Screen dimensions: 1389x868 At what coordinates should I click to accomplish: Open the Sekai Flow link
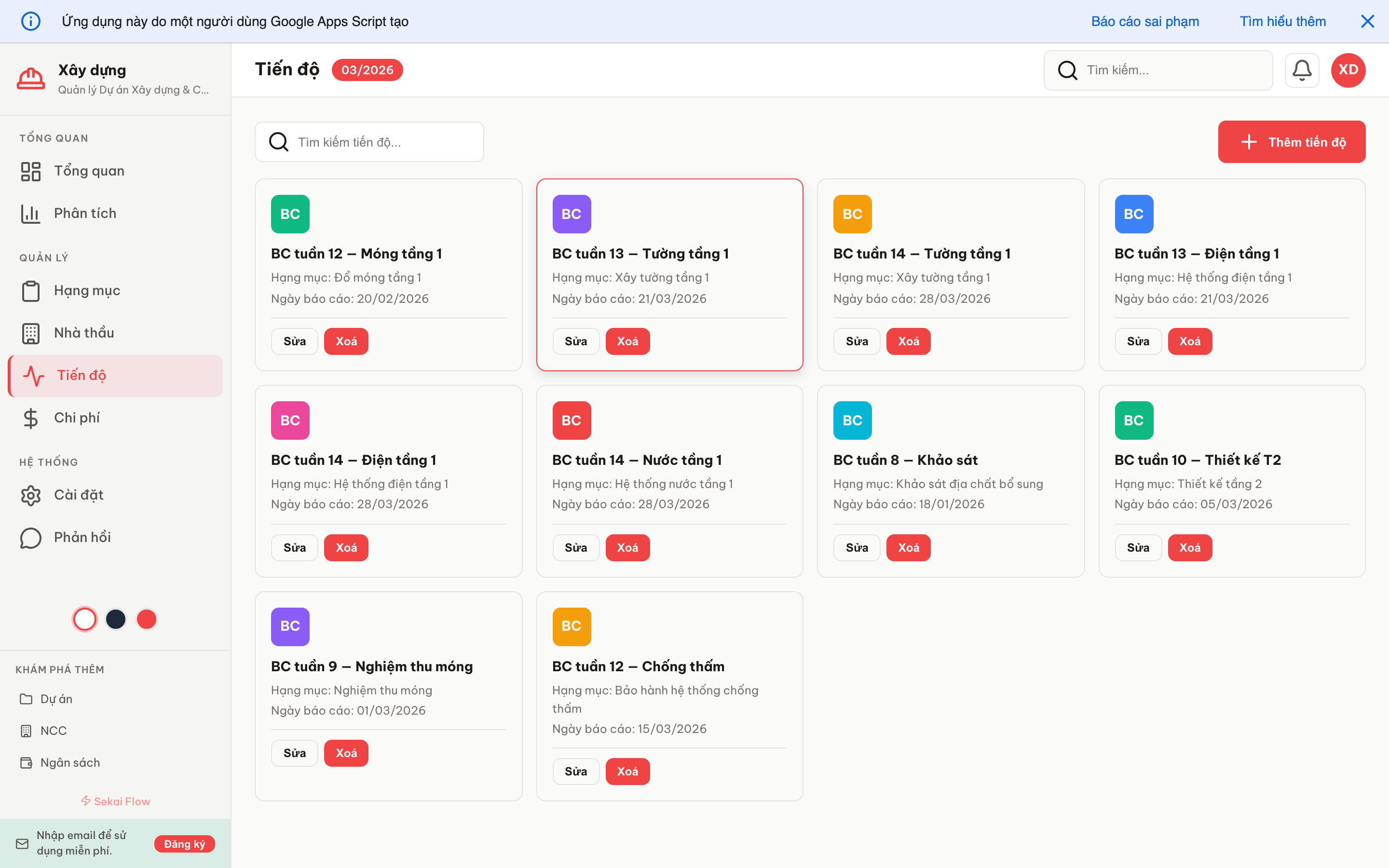click(115, 801)
